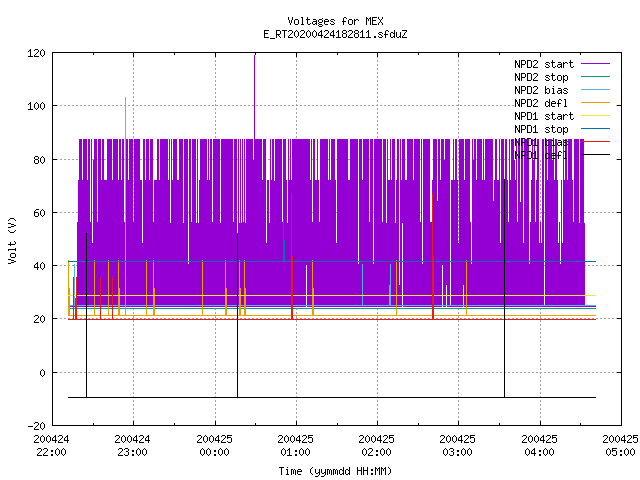Click the yellow NPD1 start legend line
Viewport: 640px width, 480px height.
click(596, 116)
